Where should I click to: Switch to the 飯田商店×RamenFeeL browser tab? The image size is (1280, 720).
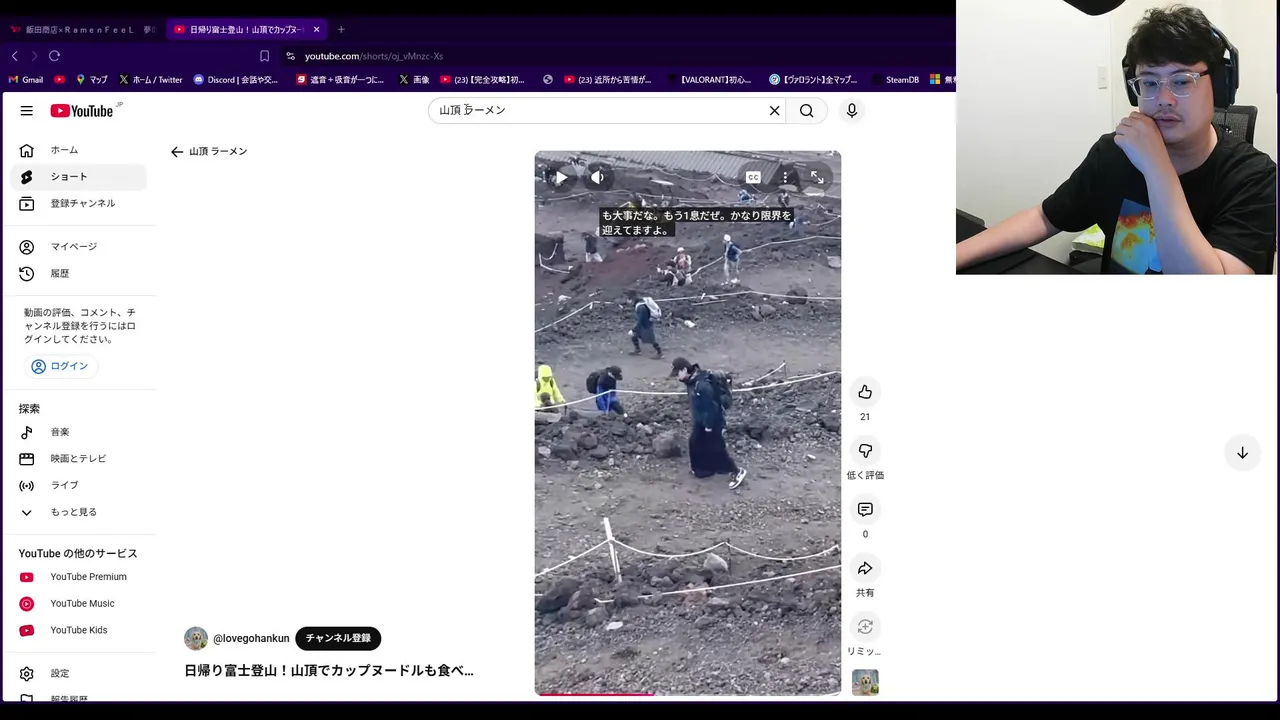[x=82, y=30]
